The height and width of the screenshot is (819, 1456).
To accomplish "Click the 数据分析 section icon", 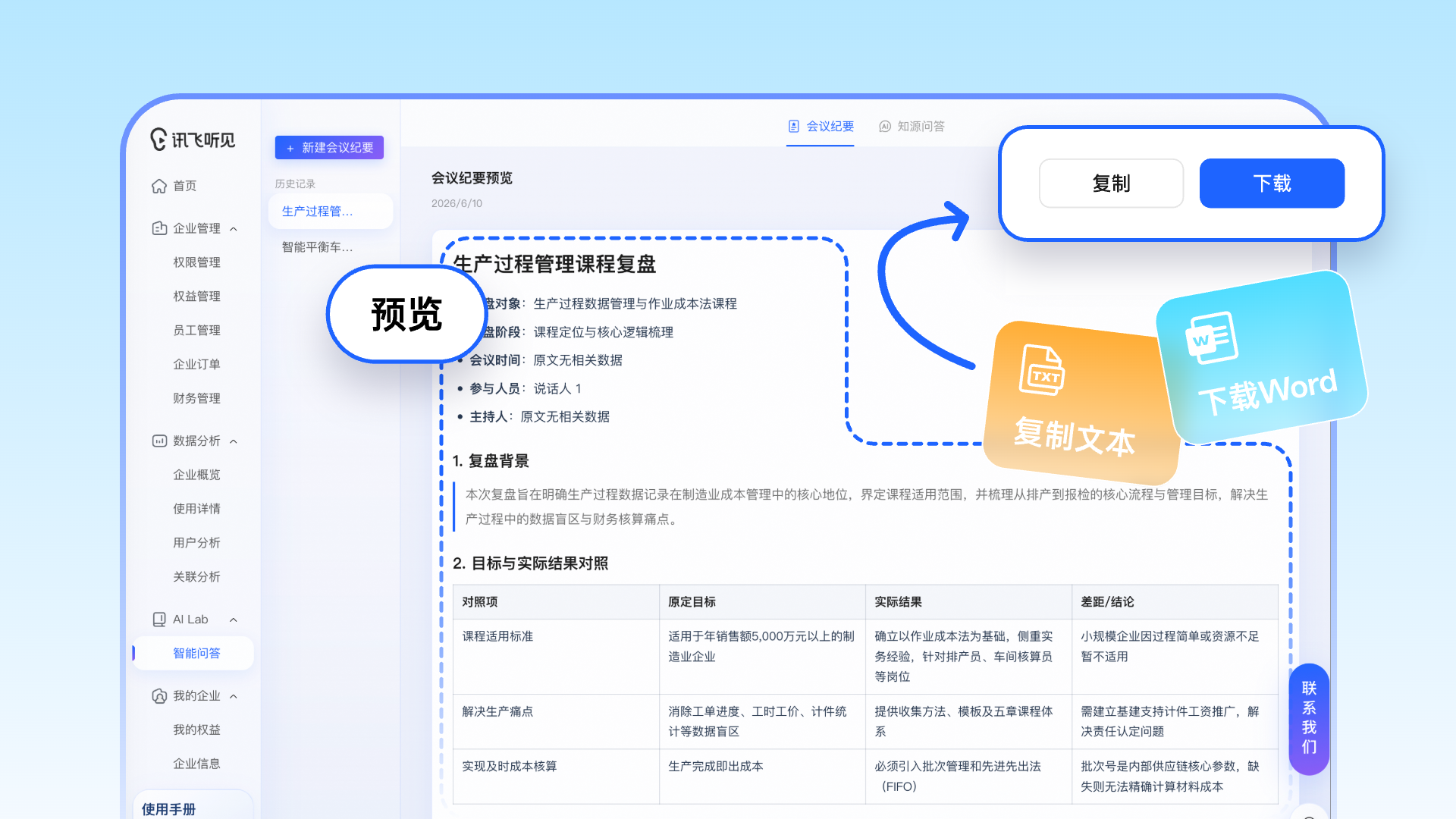I will [x=159, y=441].
